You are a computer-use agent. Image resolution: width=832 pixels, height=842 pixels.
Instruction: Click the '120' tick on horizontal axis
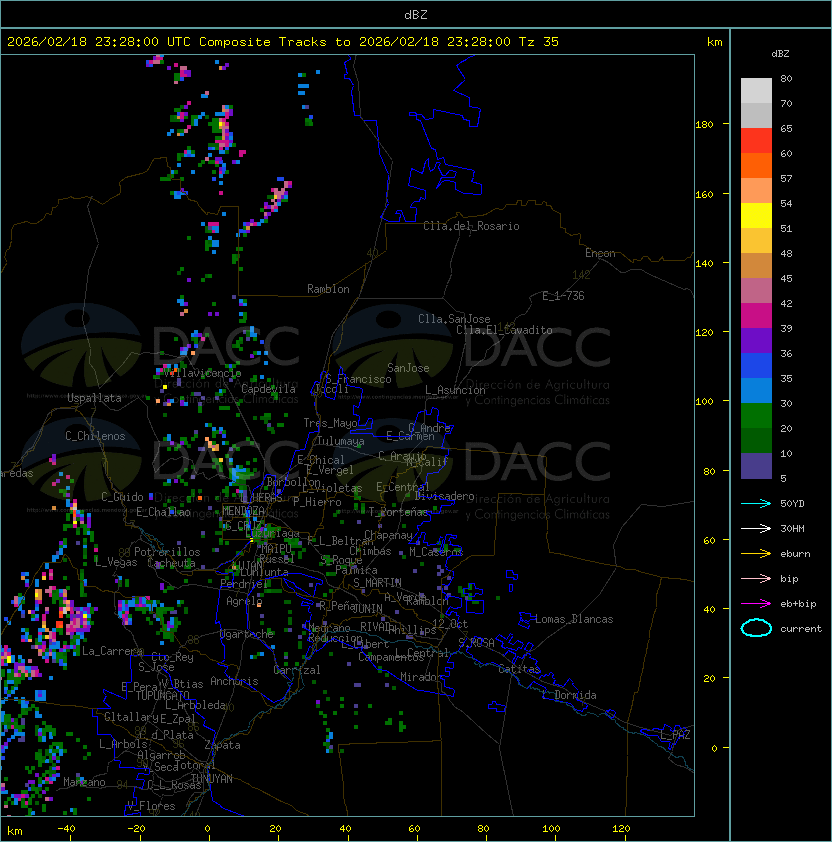tap(621, 829)
